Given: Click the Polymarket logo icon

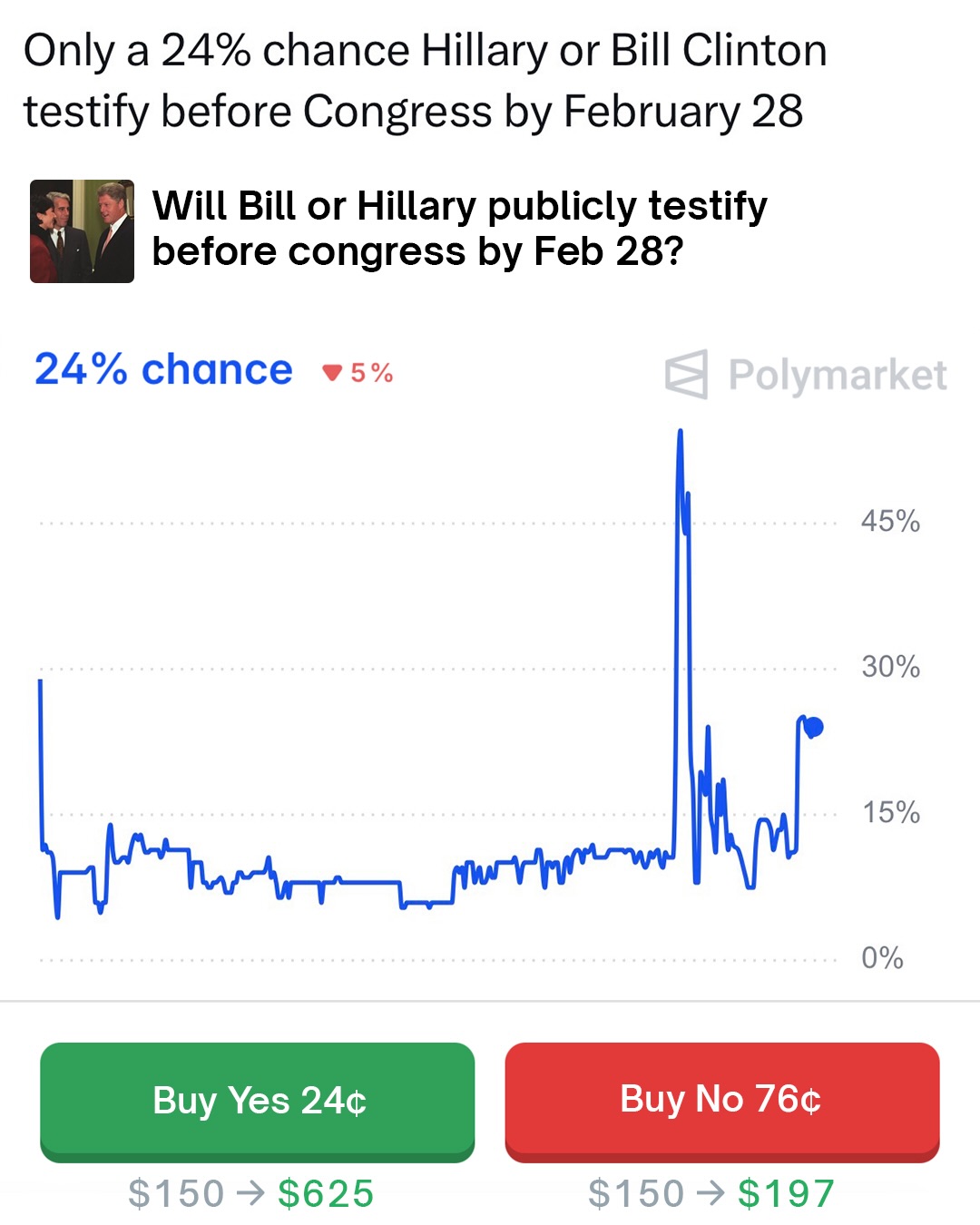Looking at the screenshot, I should (686, 374).
